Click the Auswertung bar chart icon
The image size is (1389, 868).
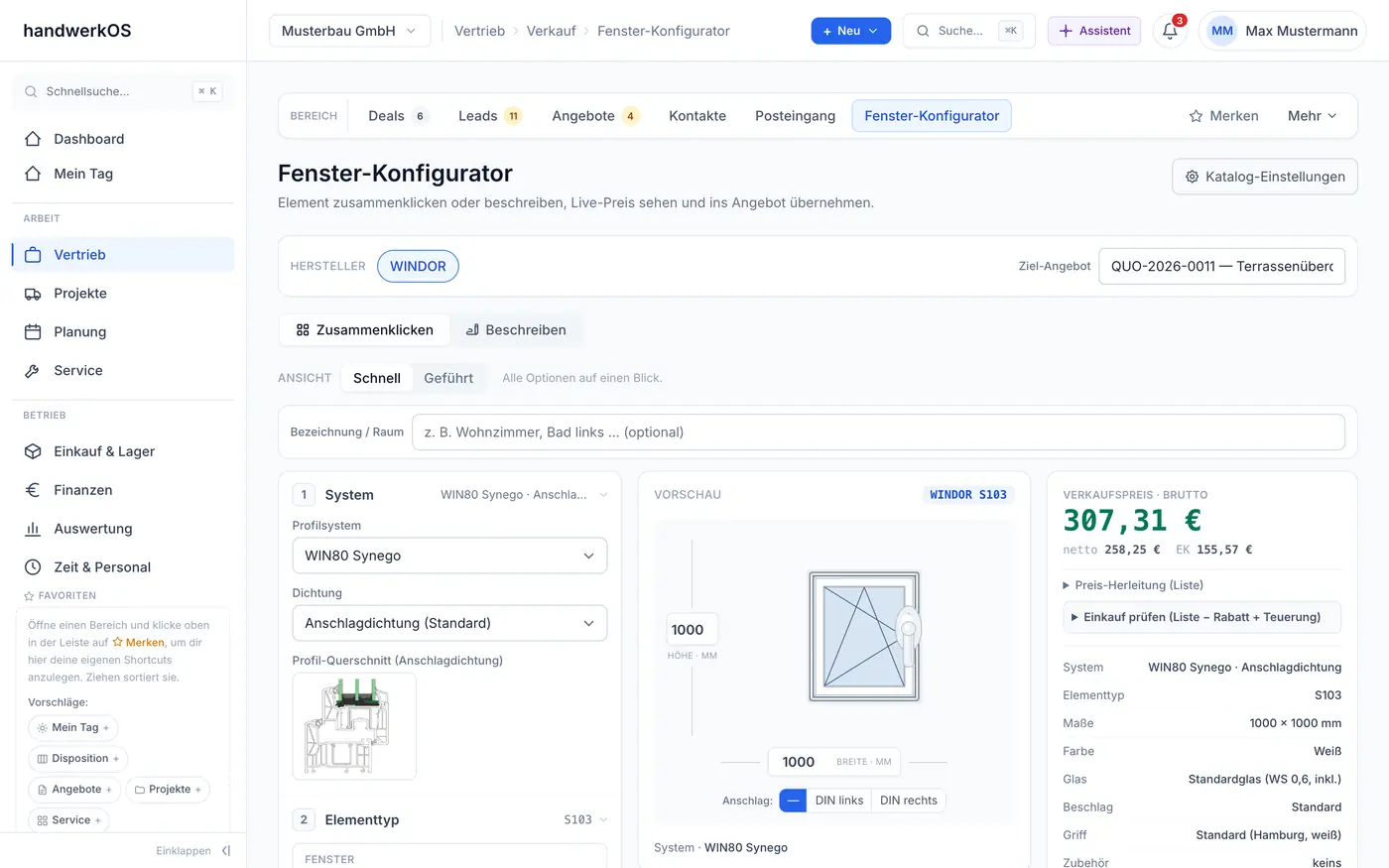coord(33,529)
